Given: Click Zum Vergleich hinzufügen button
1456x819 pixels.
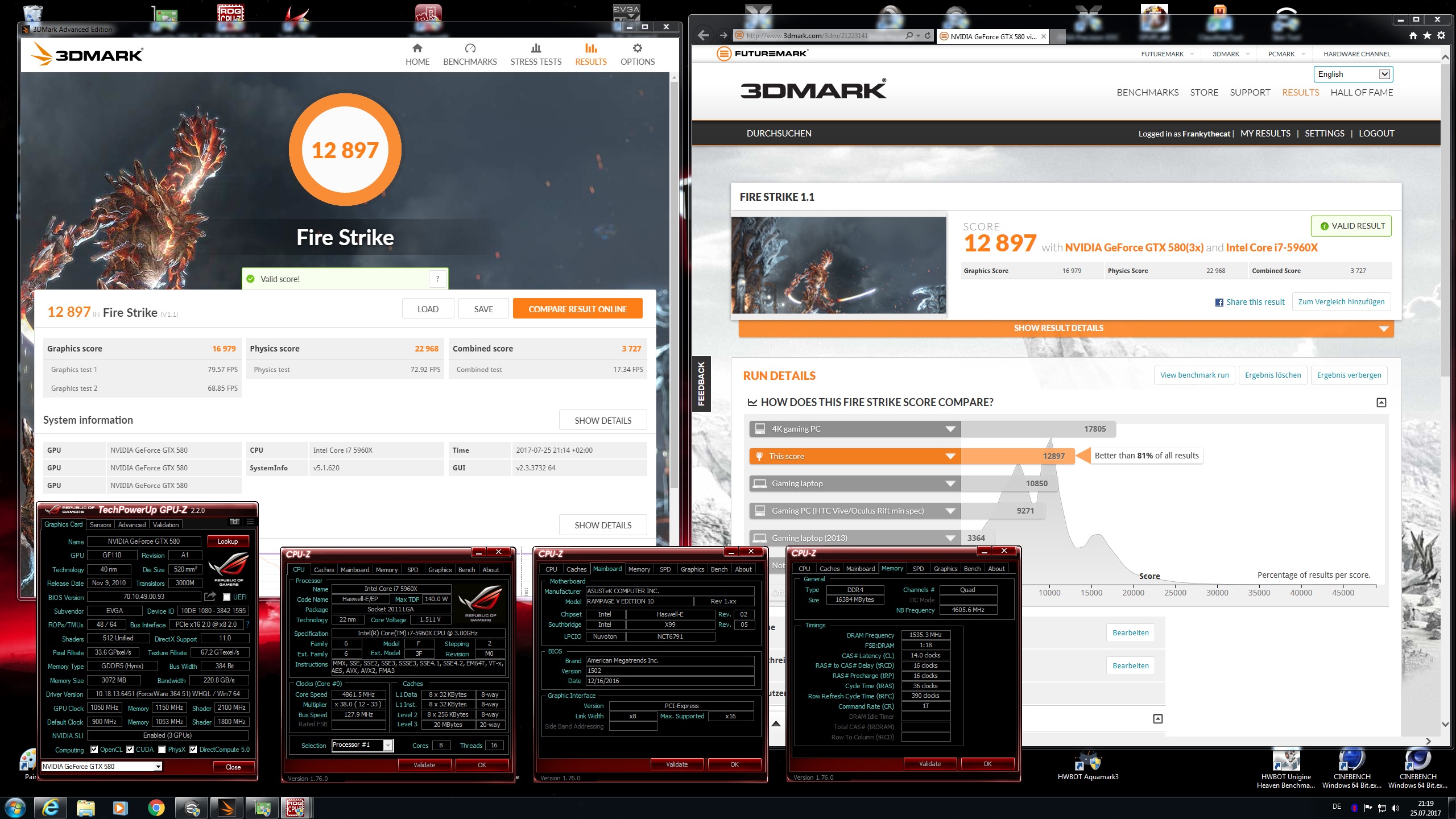Looking at the screenshot, I should tap(1341, 301).
